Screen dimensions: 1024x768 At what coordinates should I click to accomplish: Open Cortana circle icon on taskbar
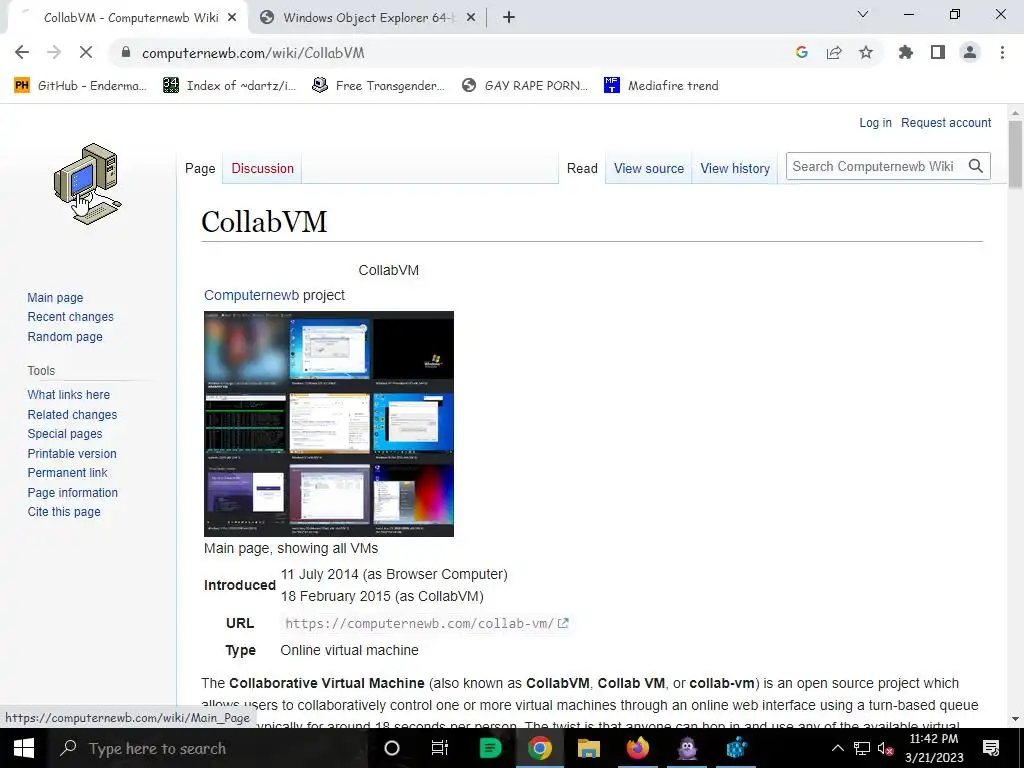click(392, 748)
